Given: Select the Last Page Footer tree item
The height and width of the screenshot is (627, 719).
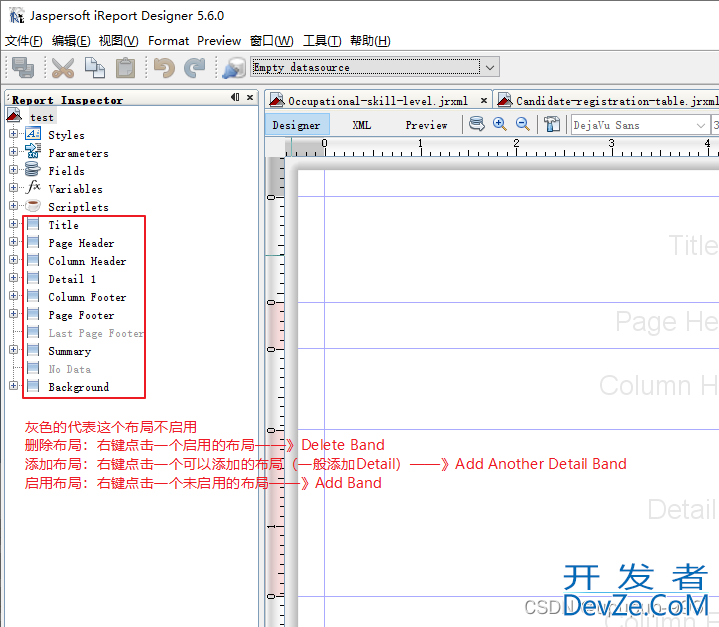Looking at the screenshot, I should [x=96, y=333].
